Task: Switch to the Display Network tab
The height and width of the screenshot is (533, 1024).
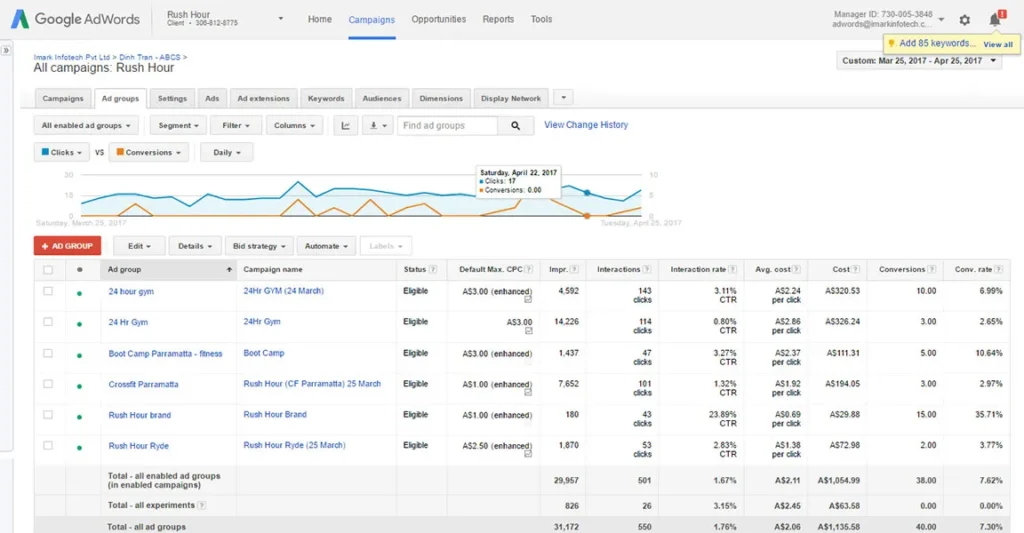Action: pyautogui.click(x=511, y=99)
